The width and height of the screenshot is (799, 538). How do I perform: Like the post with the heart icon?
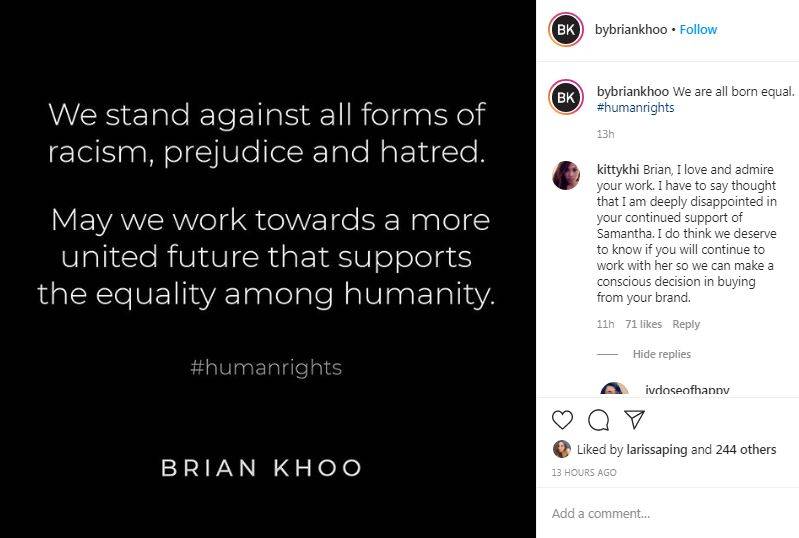[x=565, y=419]
